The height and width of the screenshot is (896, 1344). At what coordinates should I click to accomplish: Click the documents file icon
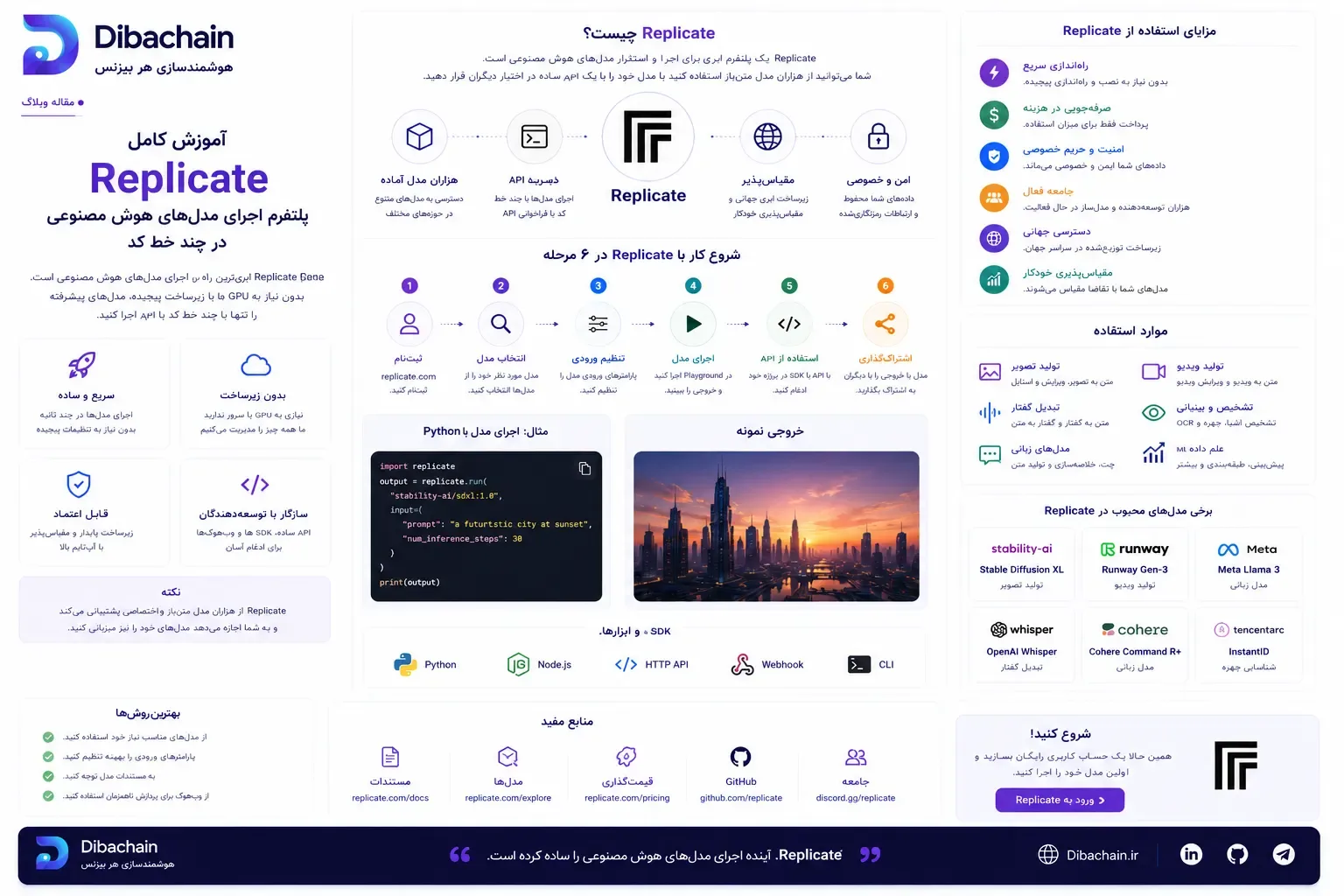pos(390,757)
